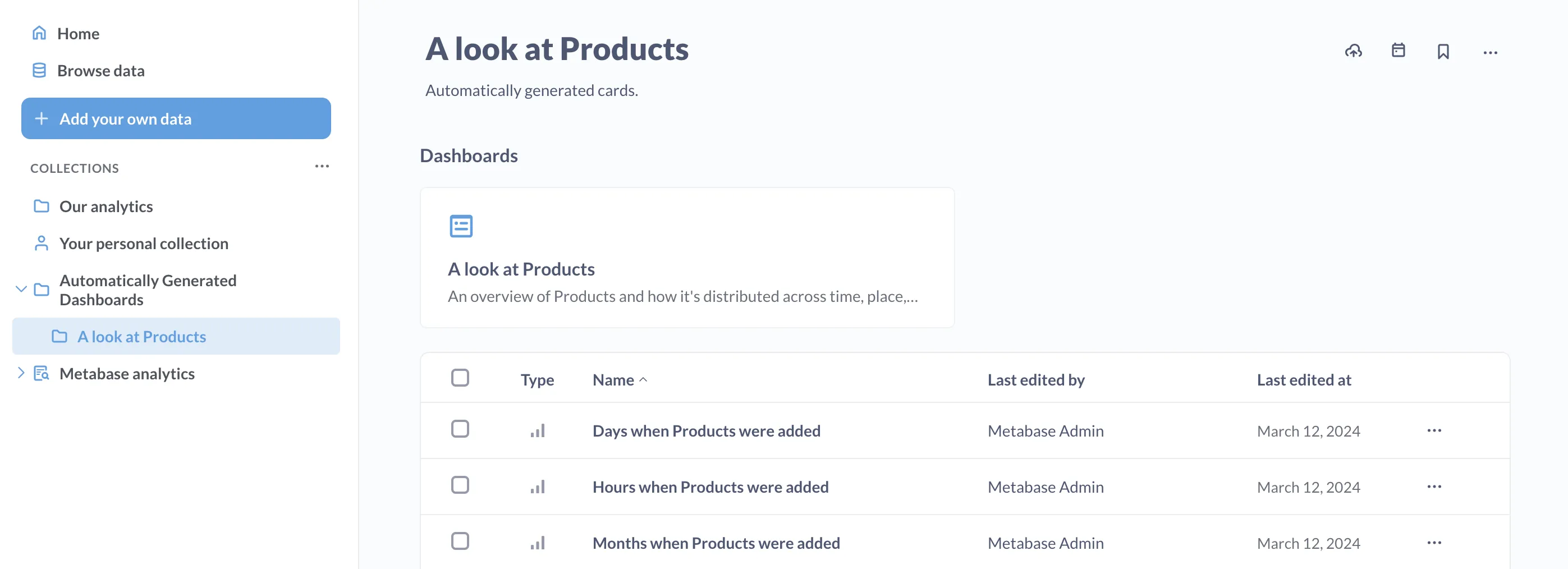Click the person icon beside Your personal collection
1568x569 pixels.
(40, 243)
